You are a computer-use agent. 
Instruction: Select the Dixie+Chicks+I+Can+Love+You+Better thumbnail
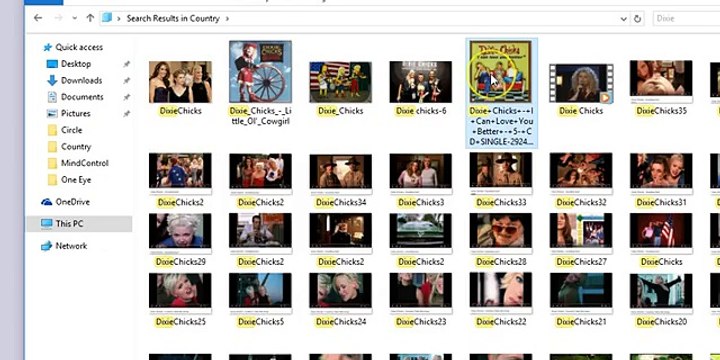[501, 71]
